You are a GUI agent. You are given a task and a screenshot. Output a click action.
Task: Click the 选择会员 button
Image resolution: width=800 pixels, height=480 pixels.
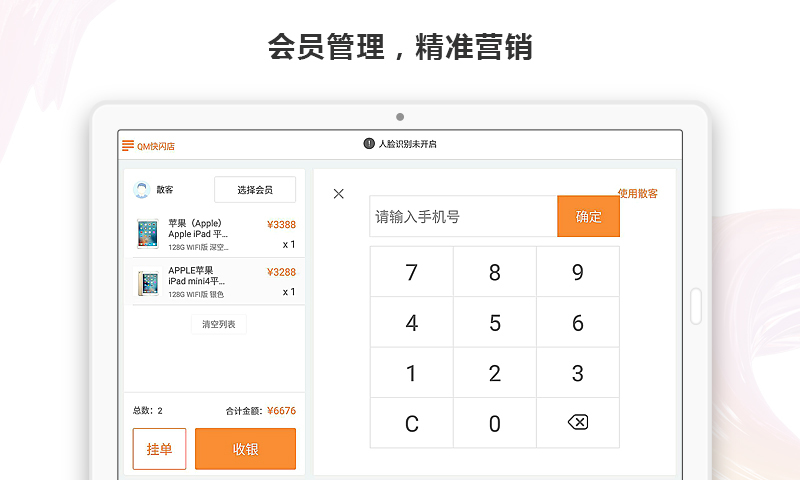(255, 190)
